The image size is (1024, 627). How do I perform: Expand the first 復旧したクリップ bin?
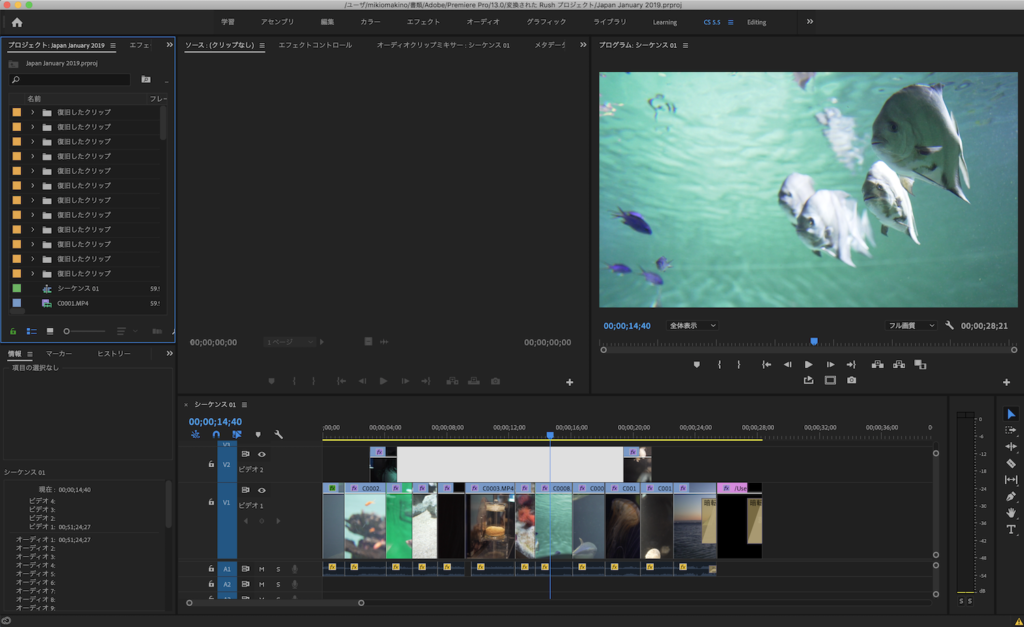click(32, 112)
